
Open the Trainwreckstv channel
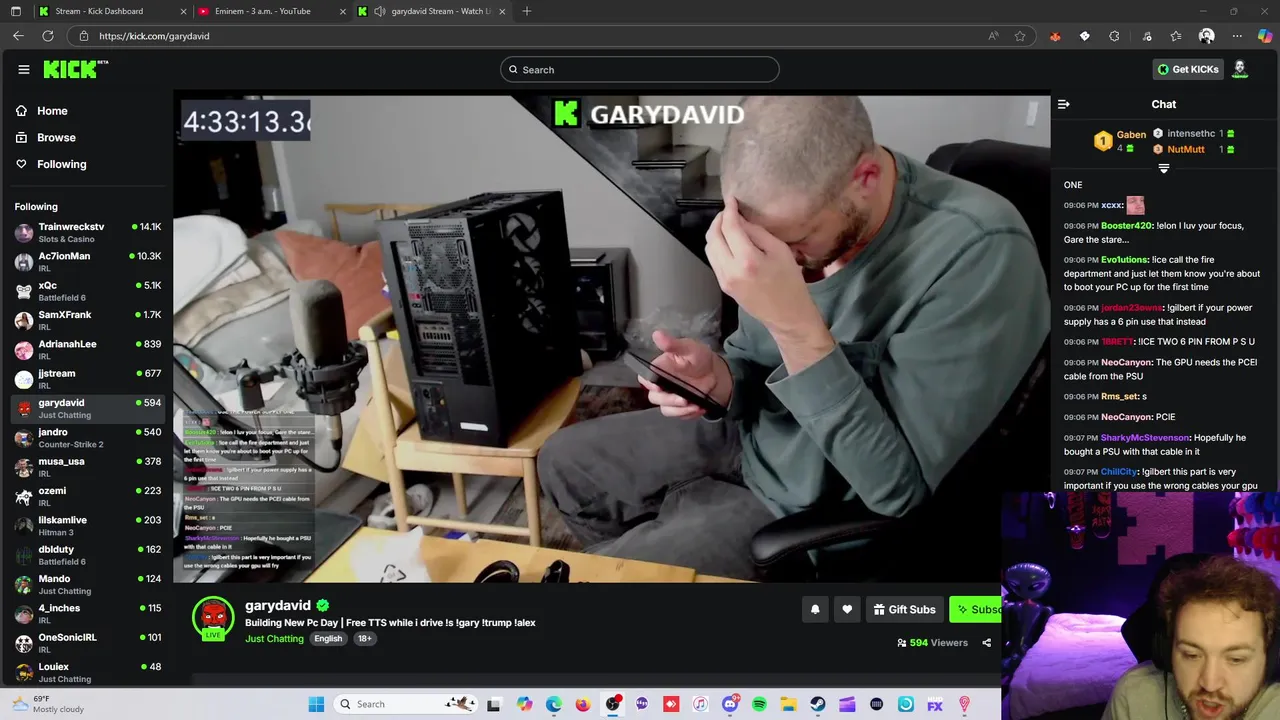click(x=87, y=232)
